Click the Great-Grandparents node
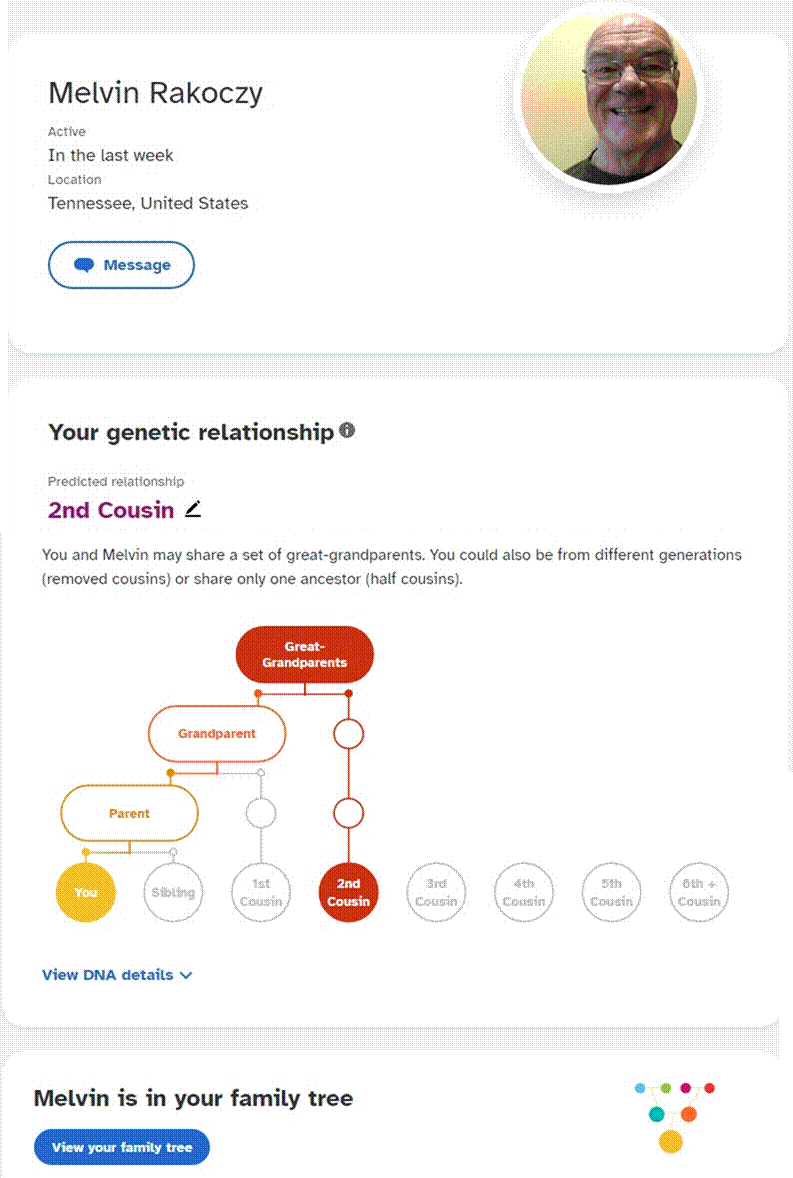Viewport: 793px width, 1178px height. pos(305,654)
